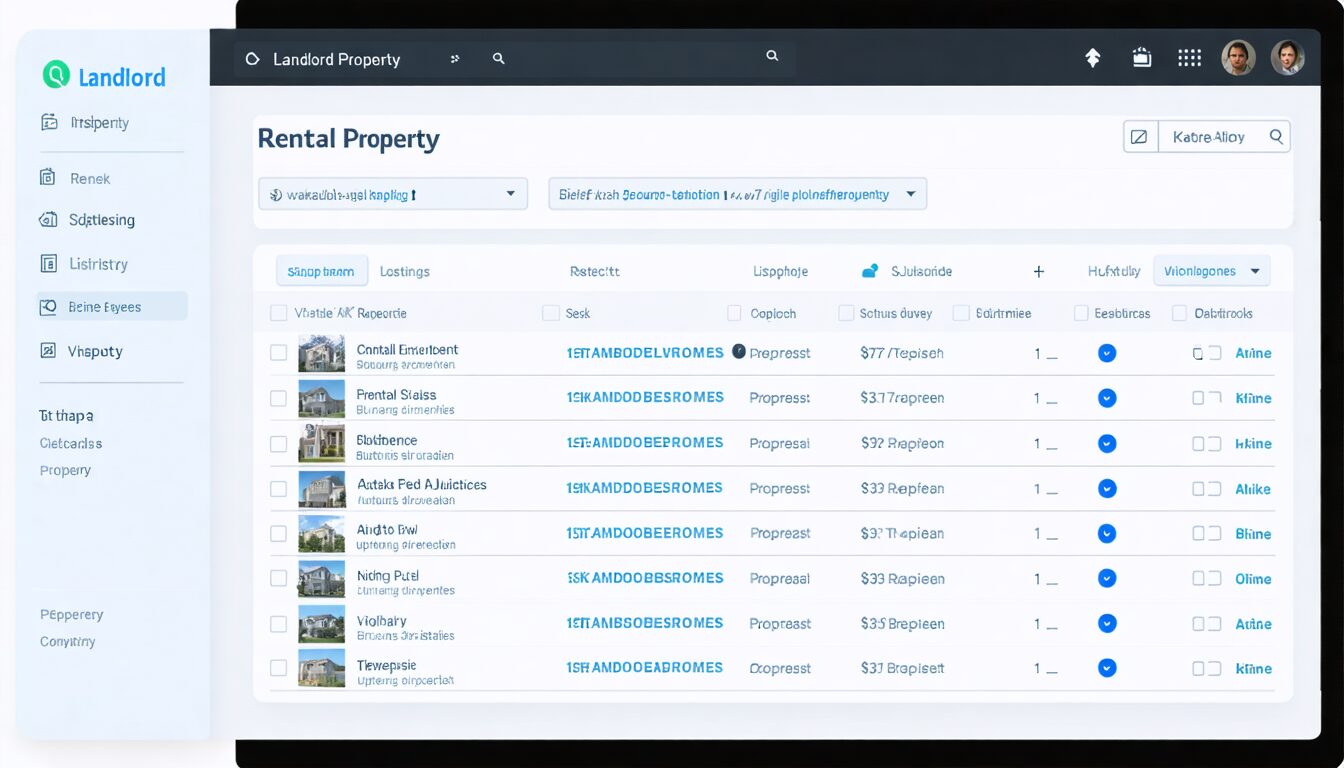
Task: Open the Bline link in Andjto Bwl row
Action: (1253, 534)
